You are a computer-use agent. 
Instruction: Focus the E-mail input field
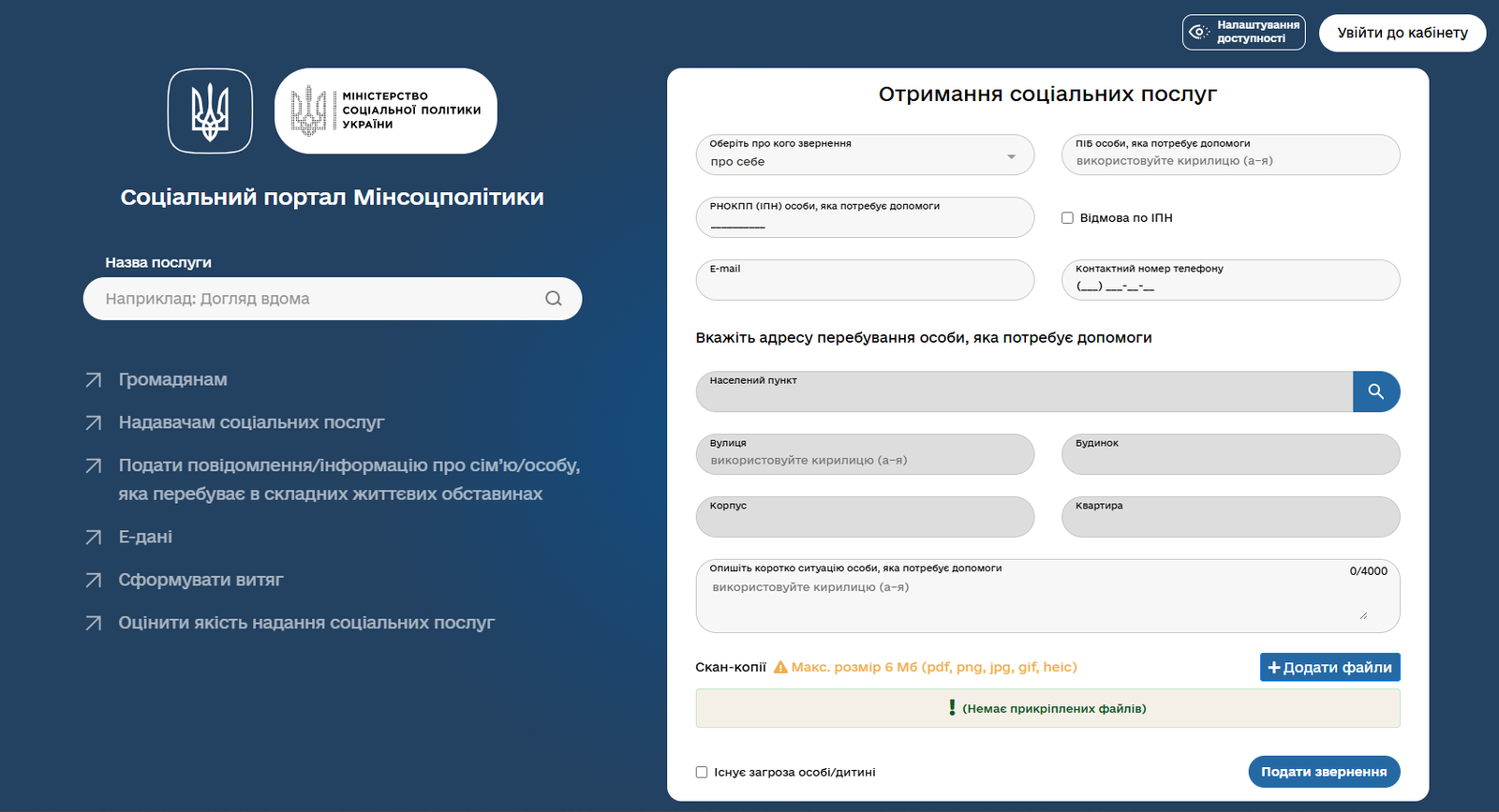[864, 285]
